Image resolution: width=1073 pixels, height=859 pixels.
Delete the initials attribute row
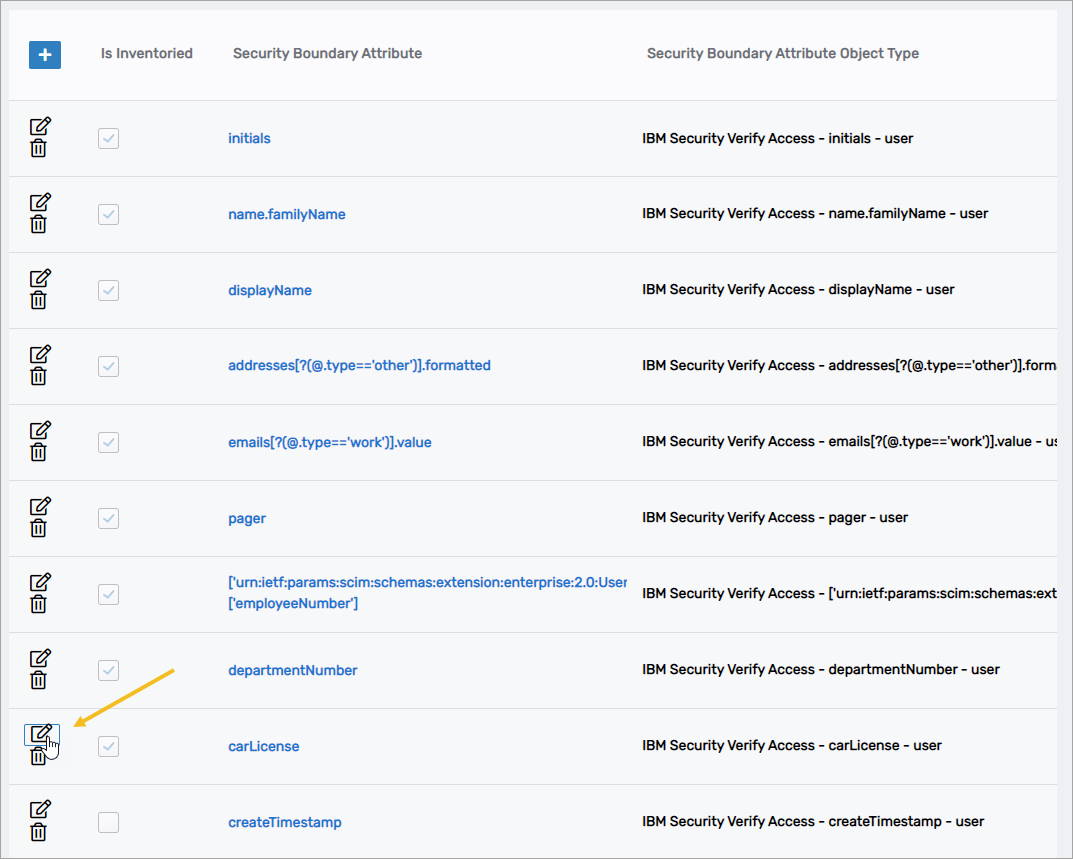[x=38, y=149]
